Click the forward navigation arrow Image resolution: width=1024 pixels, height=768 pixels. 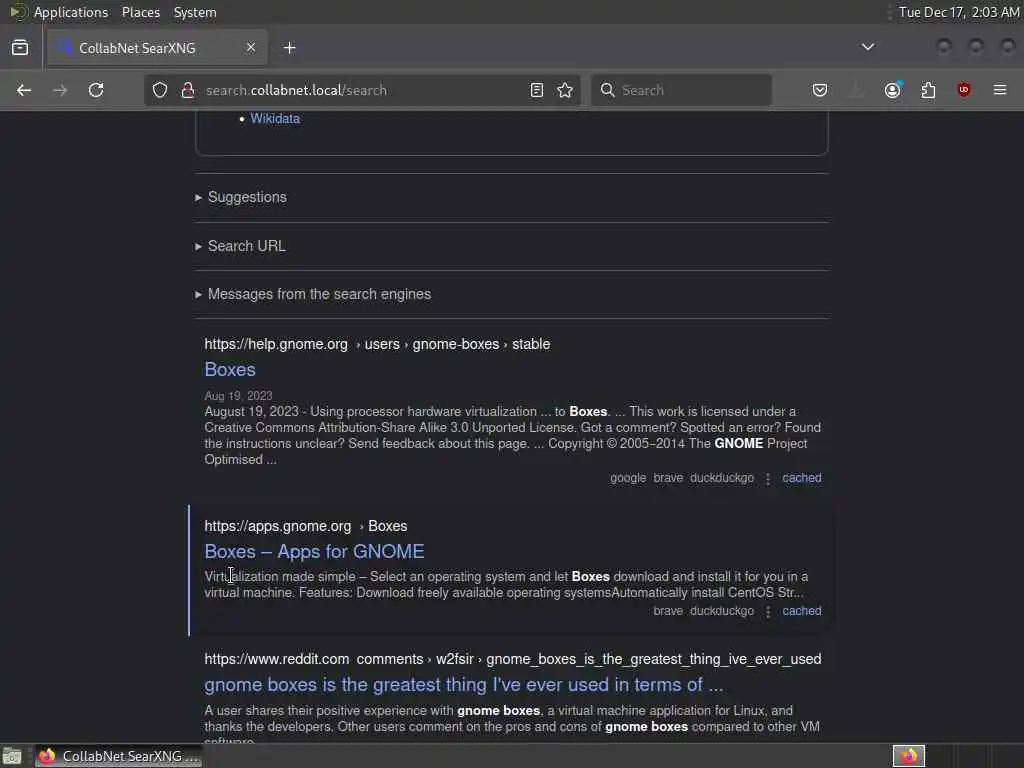point(59,90)
